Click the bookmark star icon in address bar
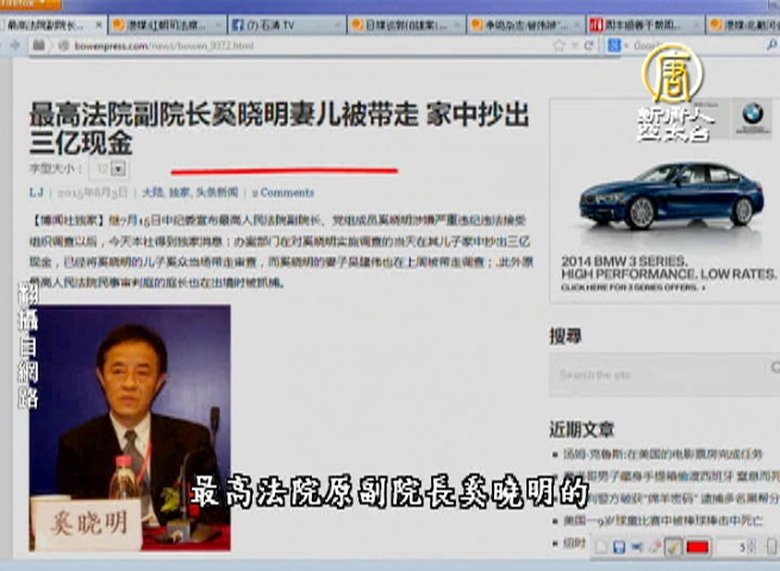Screen dimensions: 780x571 pyautogui.click(x=558, y=45)
